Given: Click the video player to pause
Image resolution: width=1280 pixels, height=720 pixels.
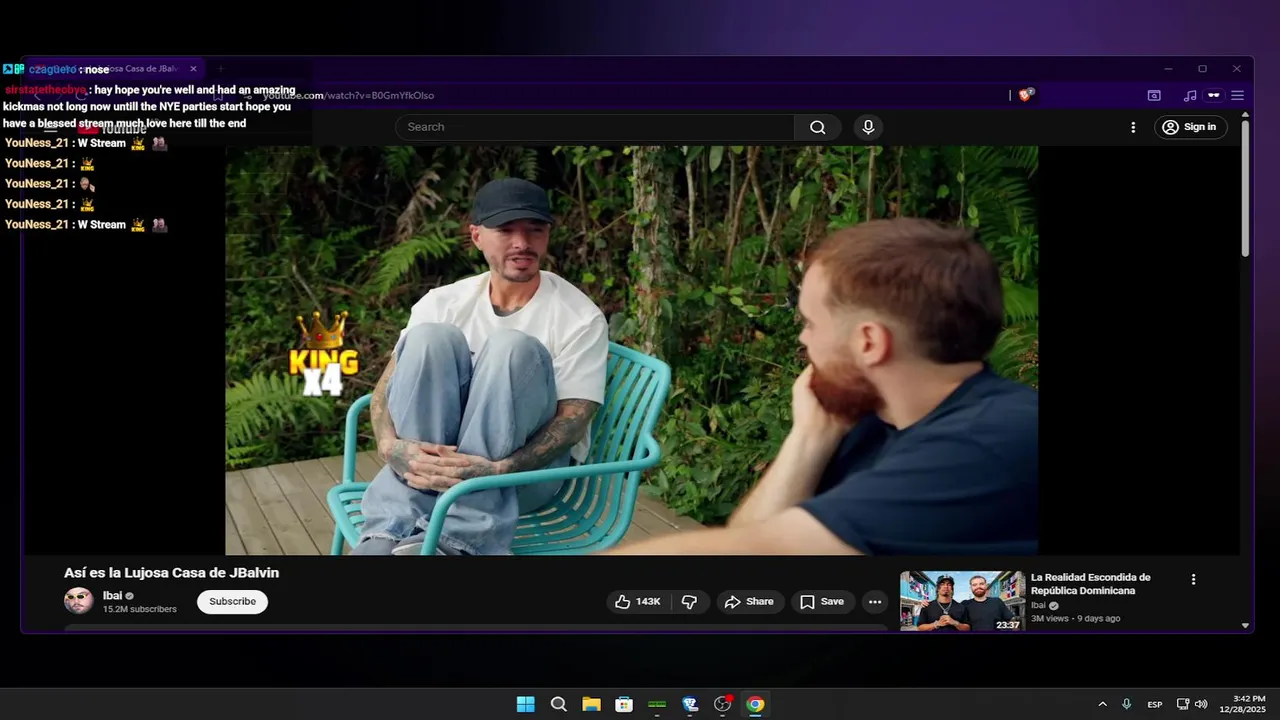Looking at the screenshot, I should point(631,350).
